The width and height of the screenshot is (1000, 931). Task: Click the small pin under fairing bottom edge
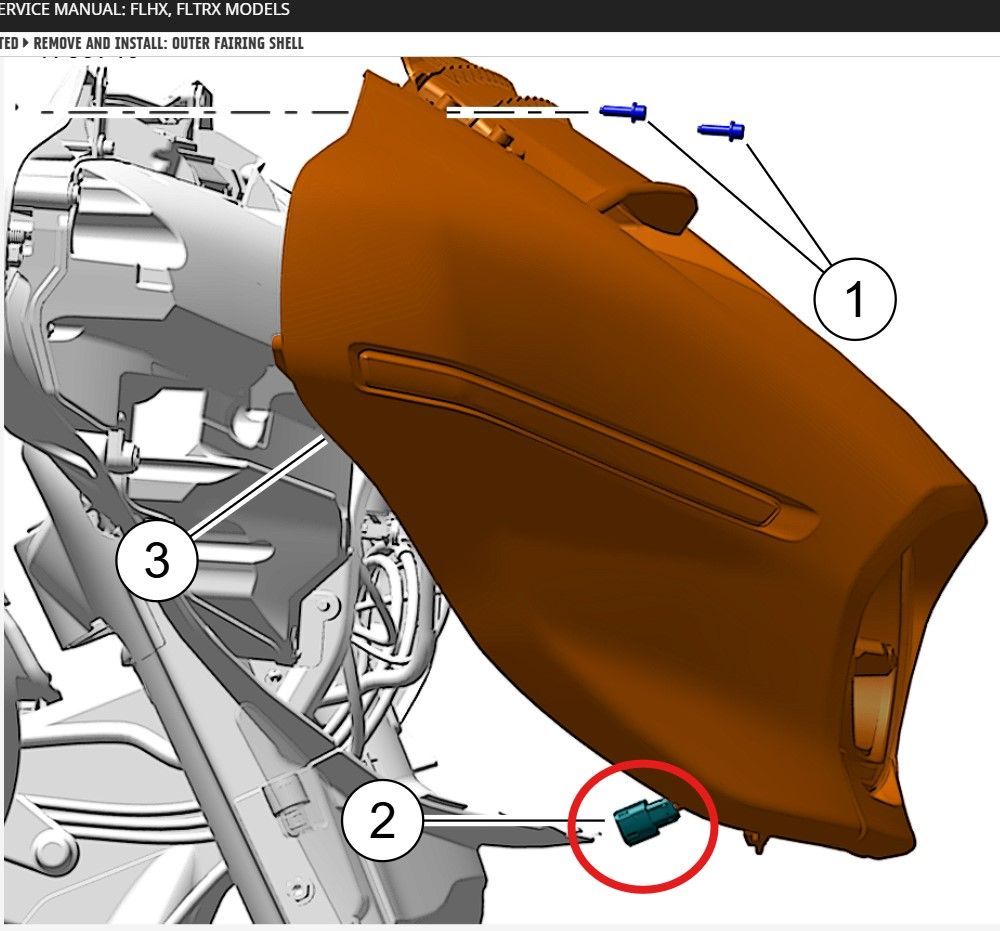pyautogui.click(x=757, y=846)
